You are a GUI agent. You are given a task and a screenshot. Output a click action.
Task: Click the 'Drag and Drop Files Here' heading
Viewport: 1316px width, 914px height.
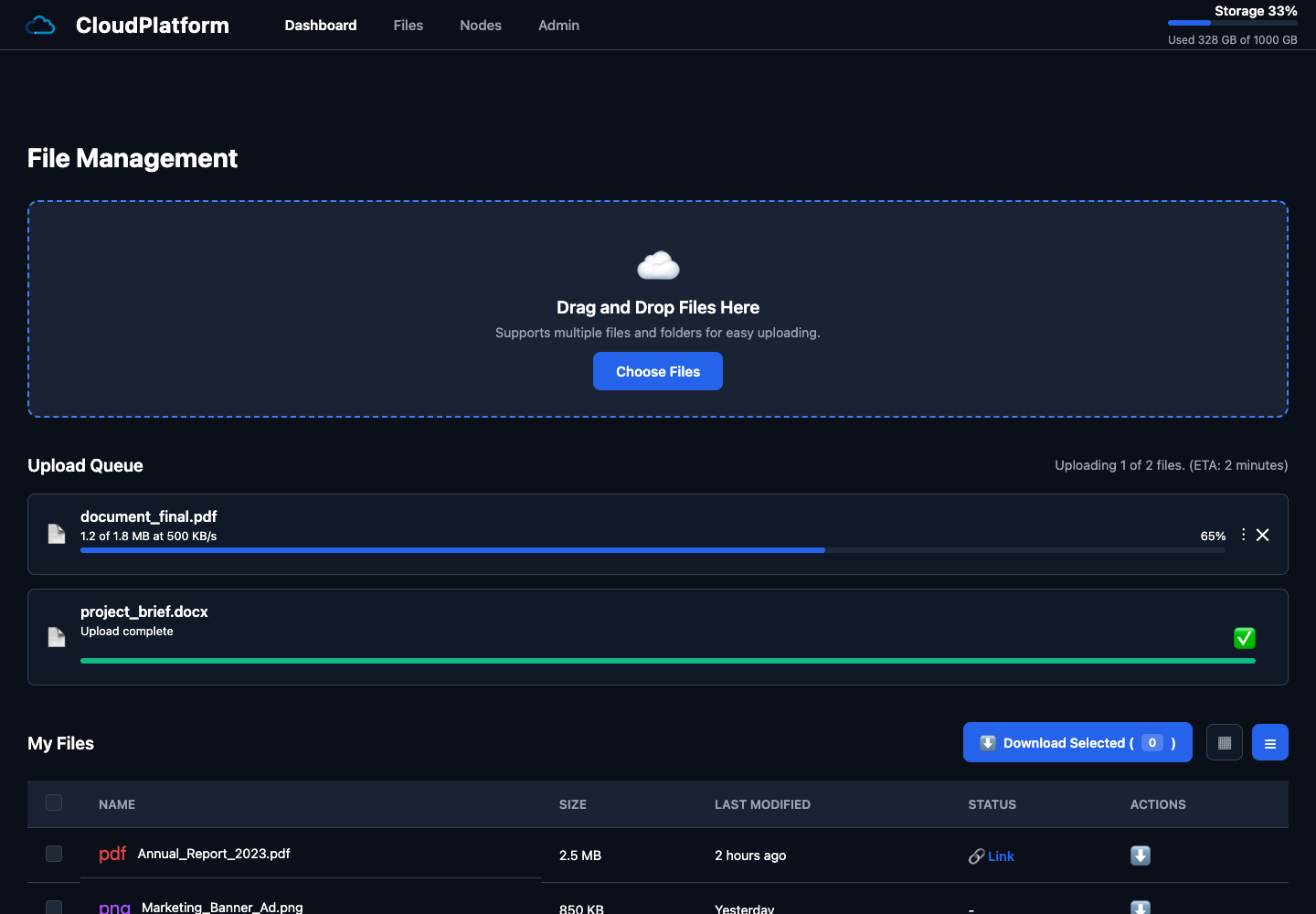coord(658,307)
